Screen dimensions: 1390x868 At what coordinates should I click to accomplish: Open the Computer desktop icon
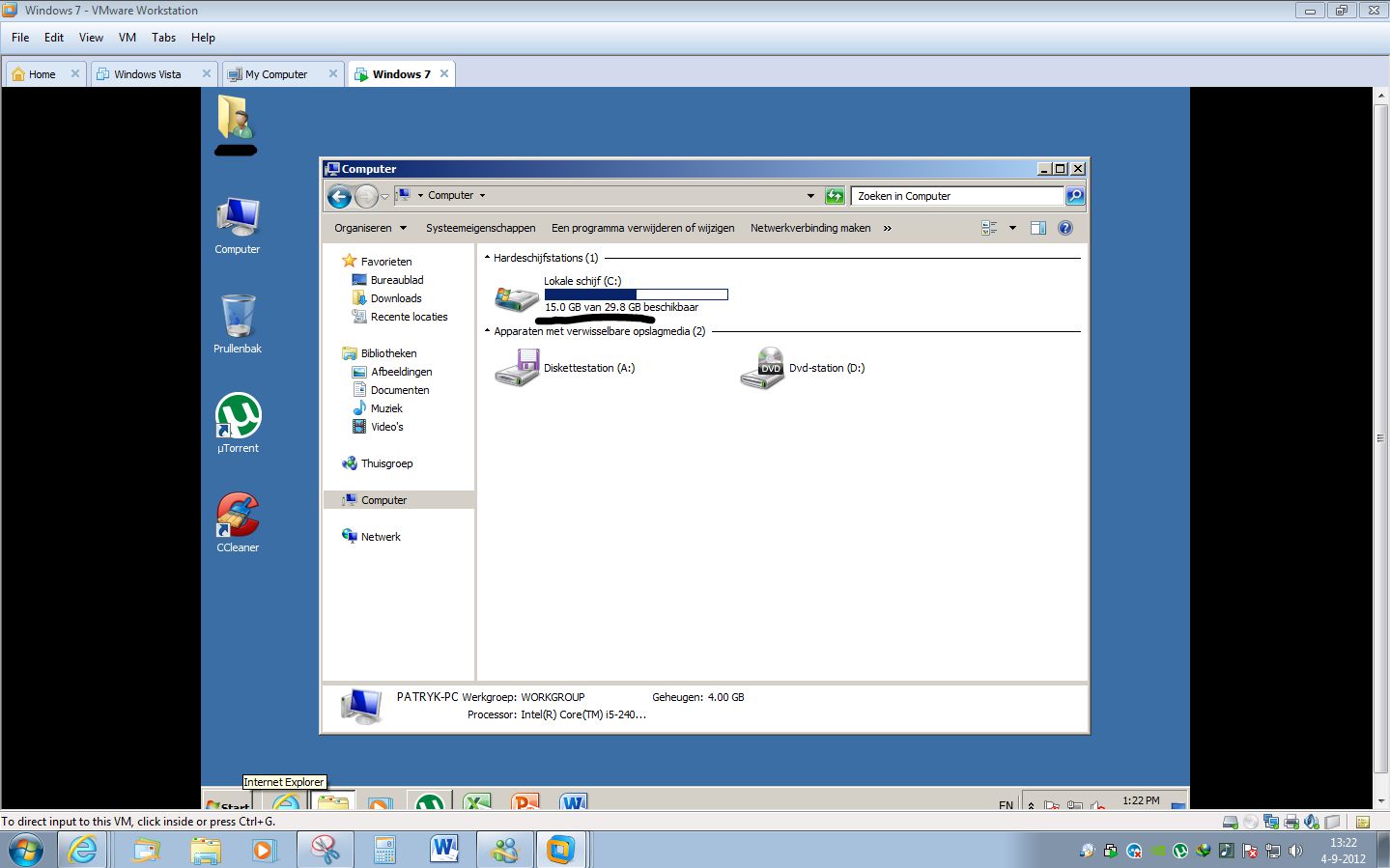[x=238, y=225]
